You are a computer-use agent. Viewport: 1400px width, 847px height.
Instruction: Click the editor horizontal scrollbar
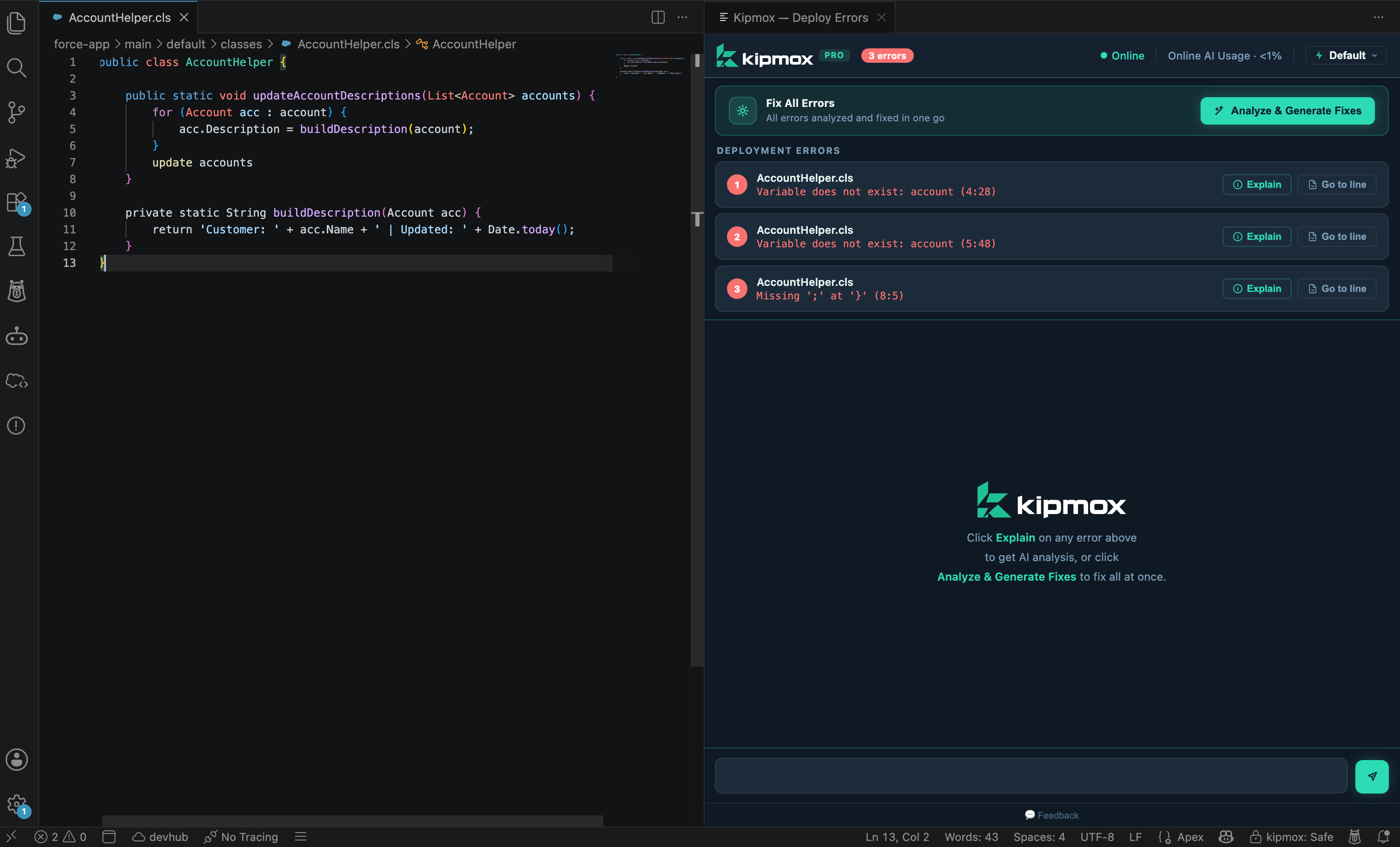[352, 821]
